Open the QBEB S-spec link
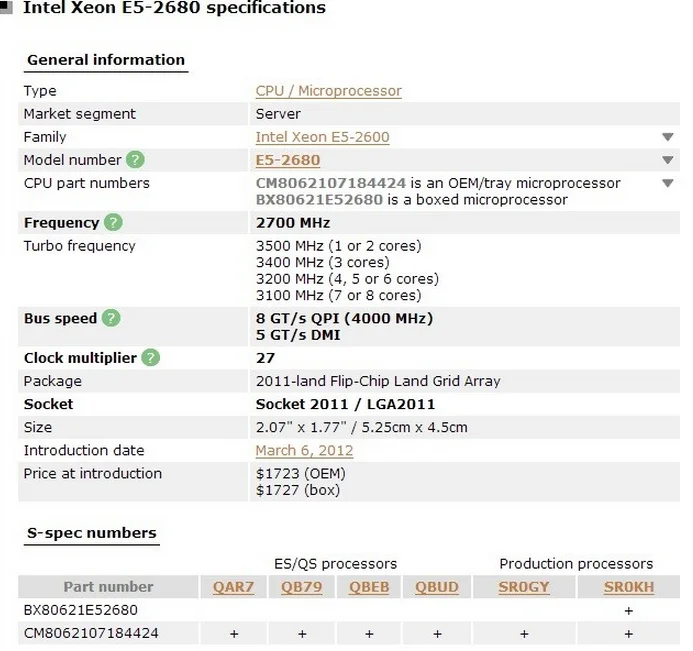The width and height of the screenshot is (693, 651). click(369, 587)
